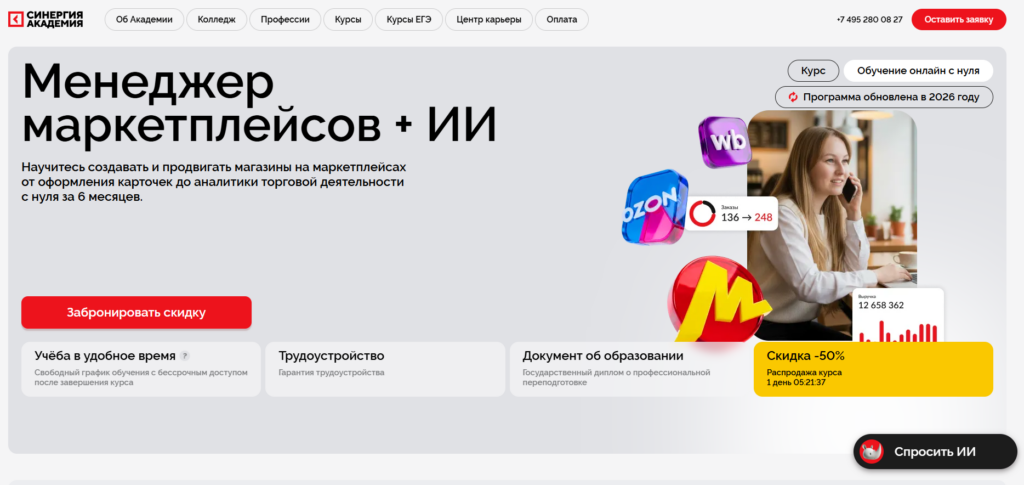This screenshot has height=485, width=1024.
Task: Select the Документ об образовании card
Action: (x=630, y=369)
